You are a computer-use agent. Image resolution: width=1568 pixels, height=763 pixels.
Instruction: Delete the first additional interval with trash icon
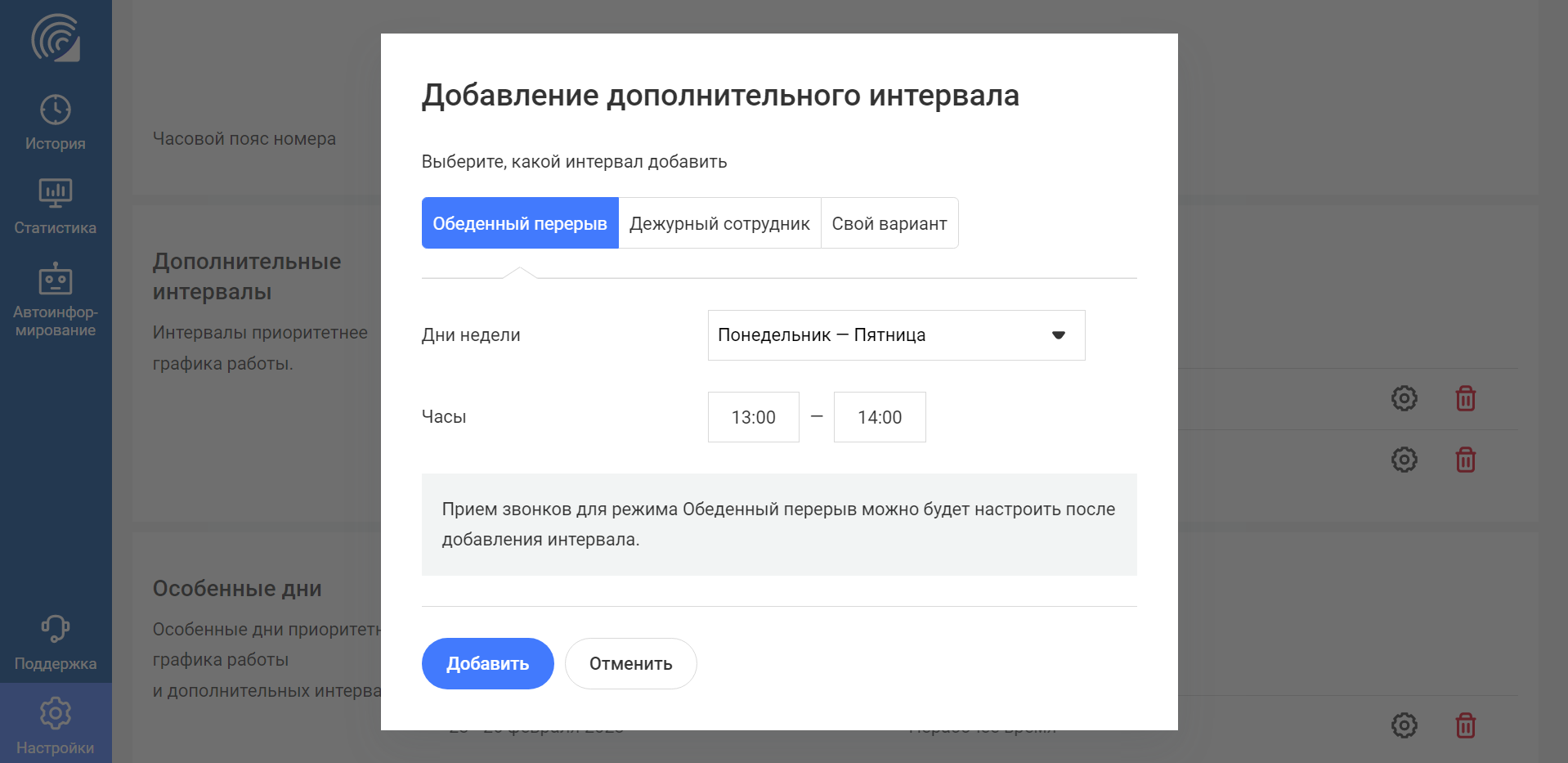(x=1466, y=398)
